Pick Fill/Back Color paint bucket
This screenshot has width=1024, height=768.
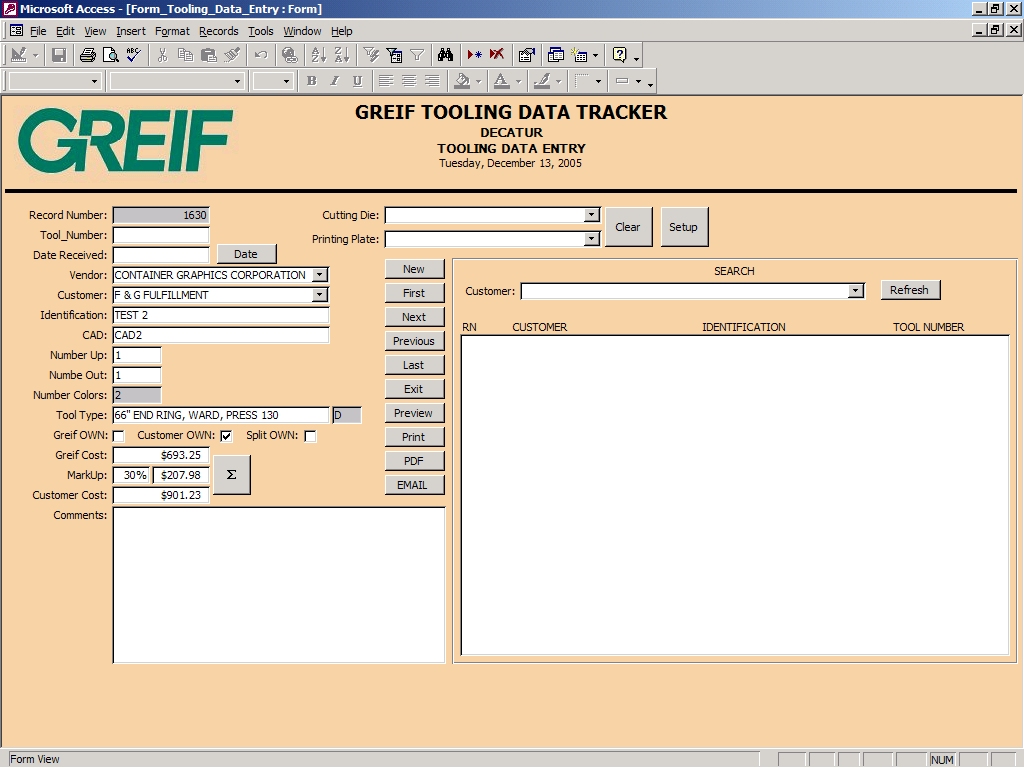(x=462, y=81)
